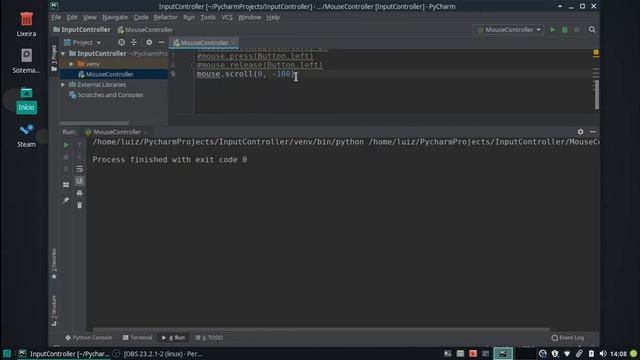Click the paperclip icon in system tray
This screenshot has width=640, height=360.
tap(579, 353)
